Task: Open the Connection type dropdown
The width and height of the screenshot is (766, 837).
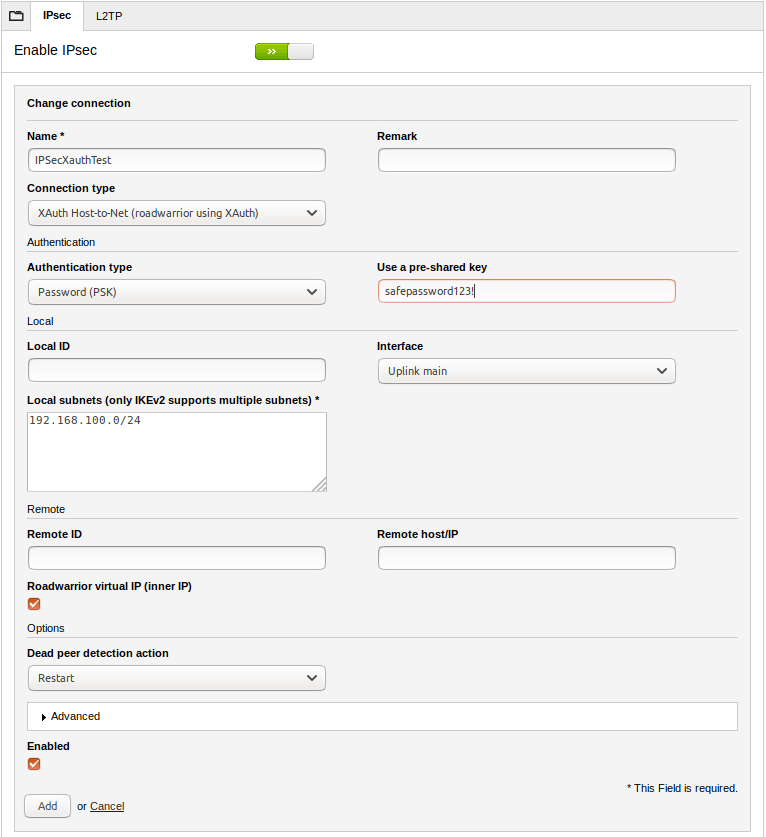Action: 176,213
